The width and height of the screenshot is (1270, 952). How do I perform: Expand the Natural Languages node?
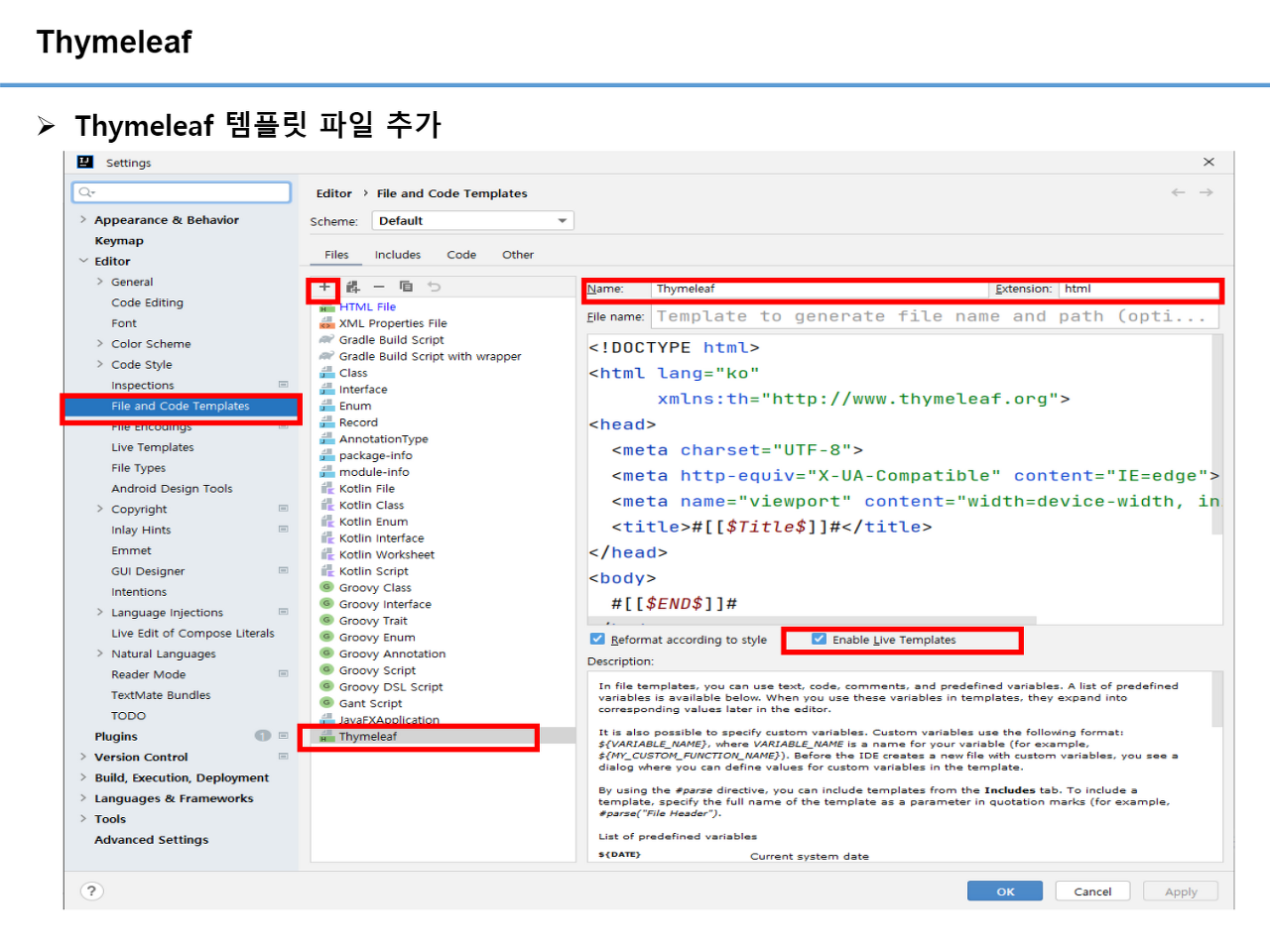coord(100,654)
